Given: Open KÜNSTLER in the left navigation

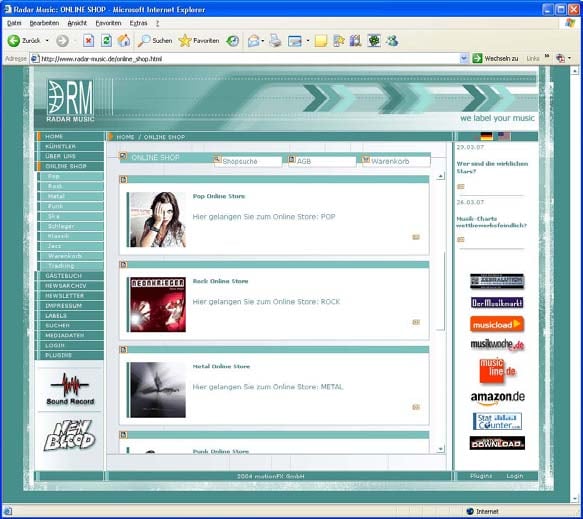Looking at the screenshot, I should click(x=70, y=146).
